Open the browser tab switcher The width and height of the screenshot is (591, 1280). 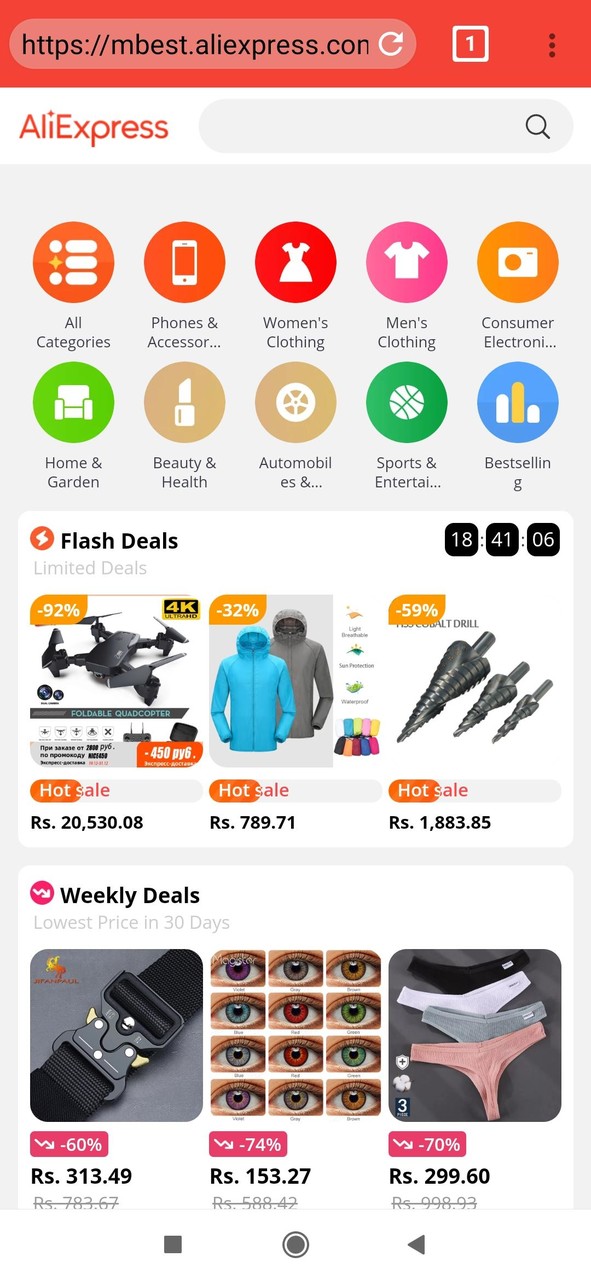[x=470, y=44]
